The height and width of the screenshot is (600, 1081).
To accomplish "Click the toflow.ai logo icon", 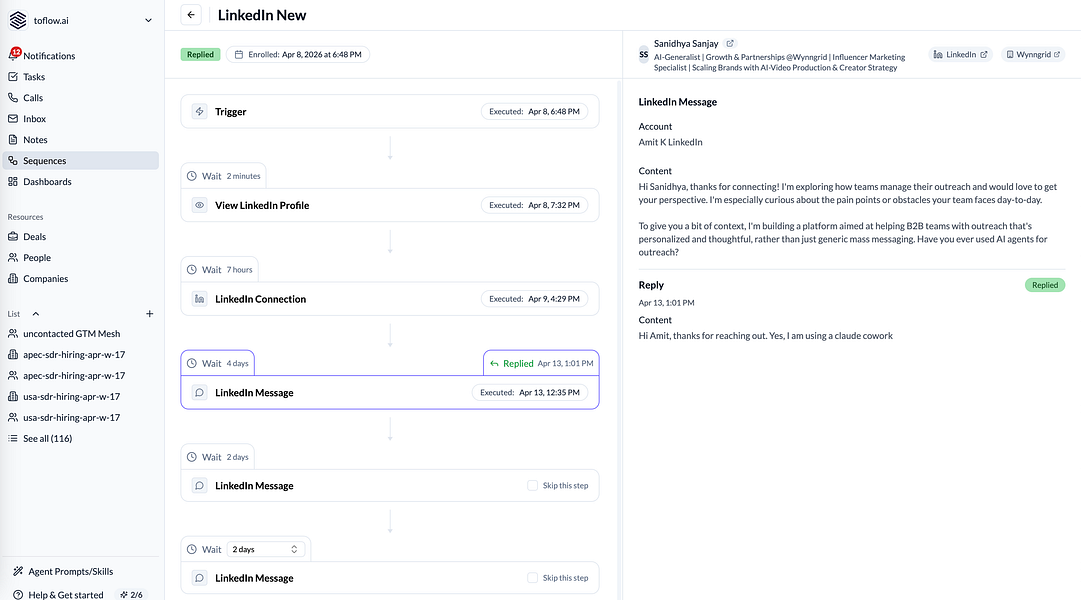I will [18, 20].
